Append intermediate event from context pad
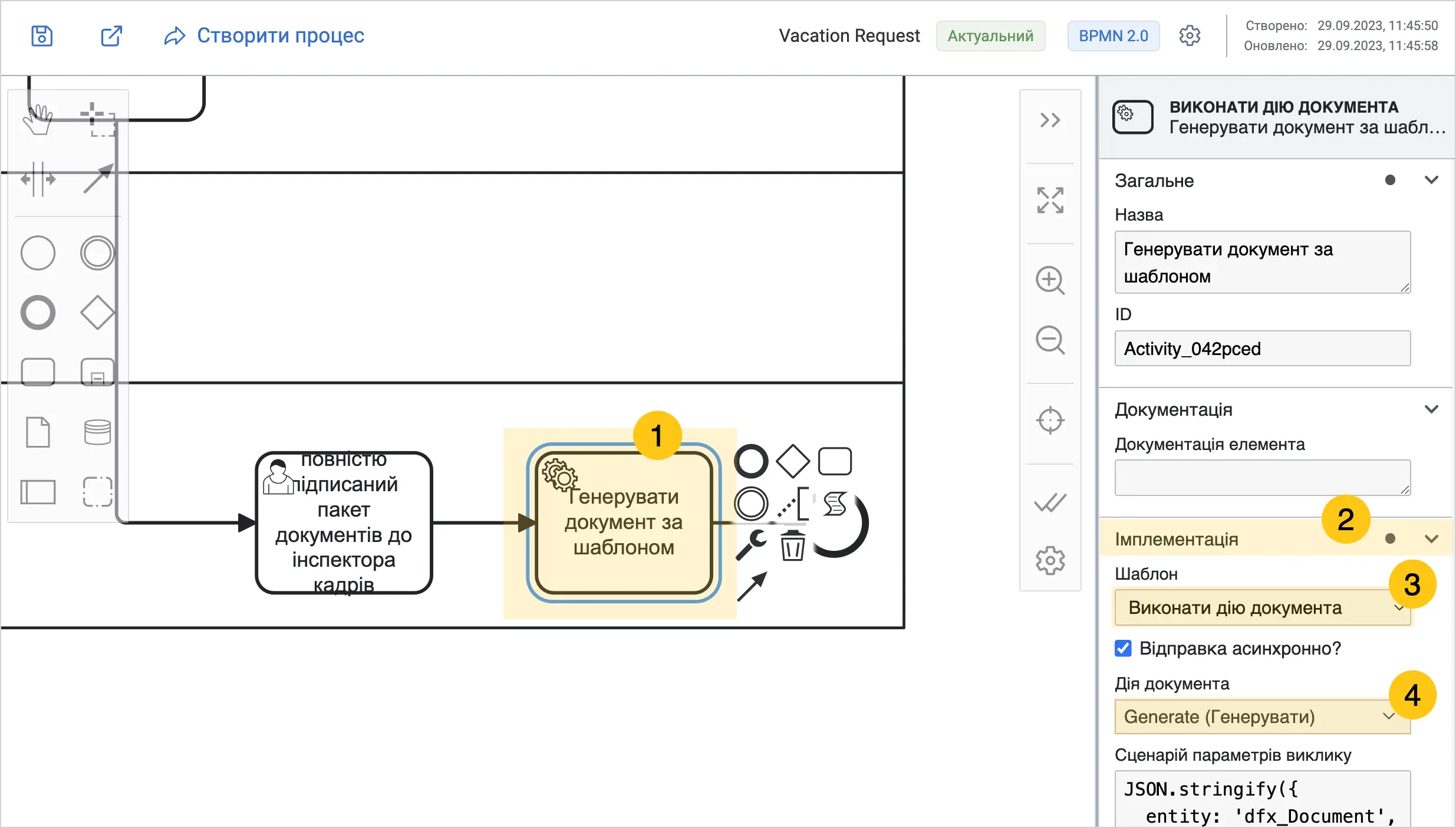 [x=751, y=504]
